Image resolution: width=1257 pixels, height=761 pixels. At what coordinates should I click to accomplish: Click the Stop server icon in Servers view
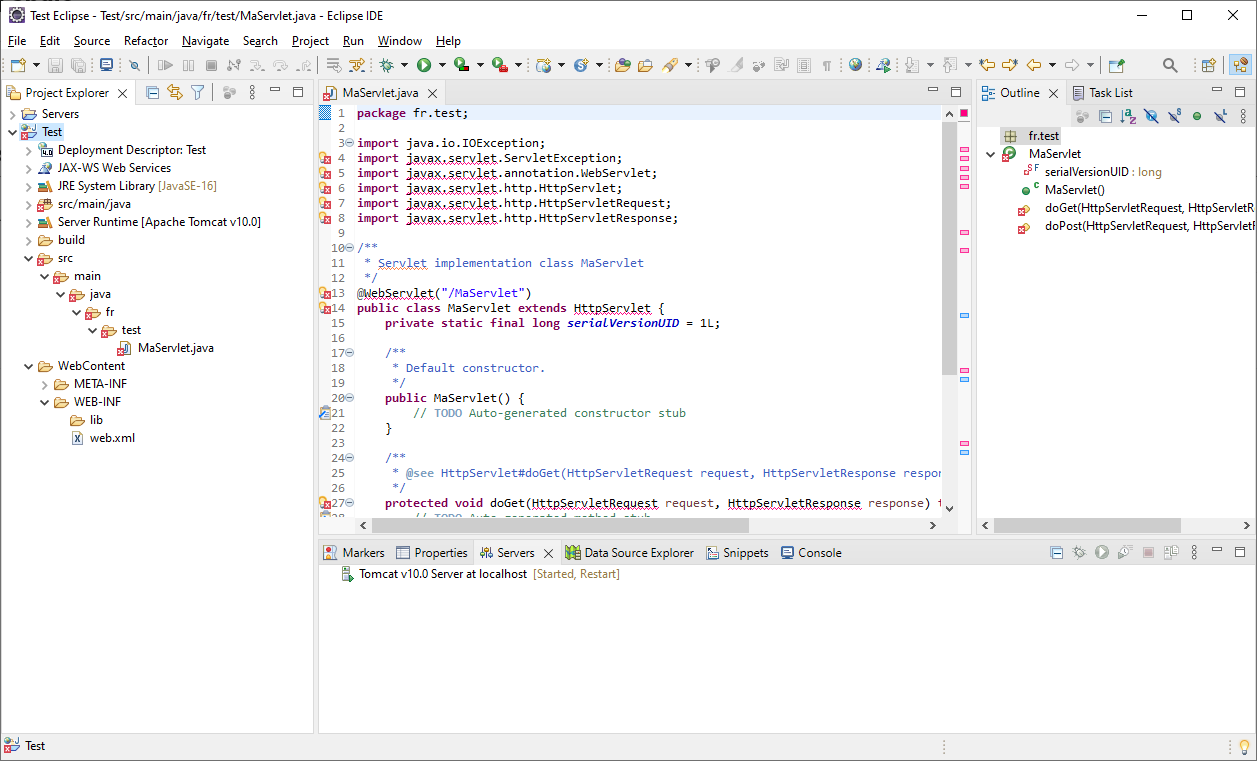(1148, 552)
